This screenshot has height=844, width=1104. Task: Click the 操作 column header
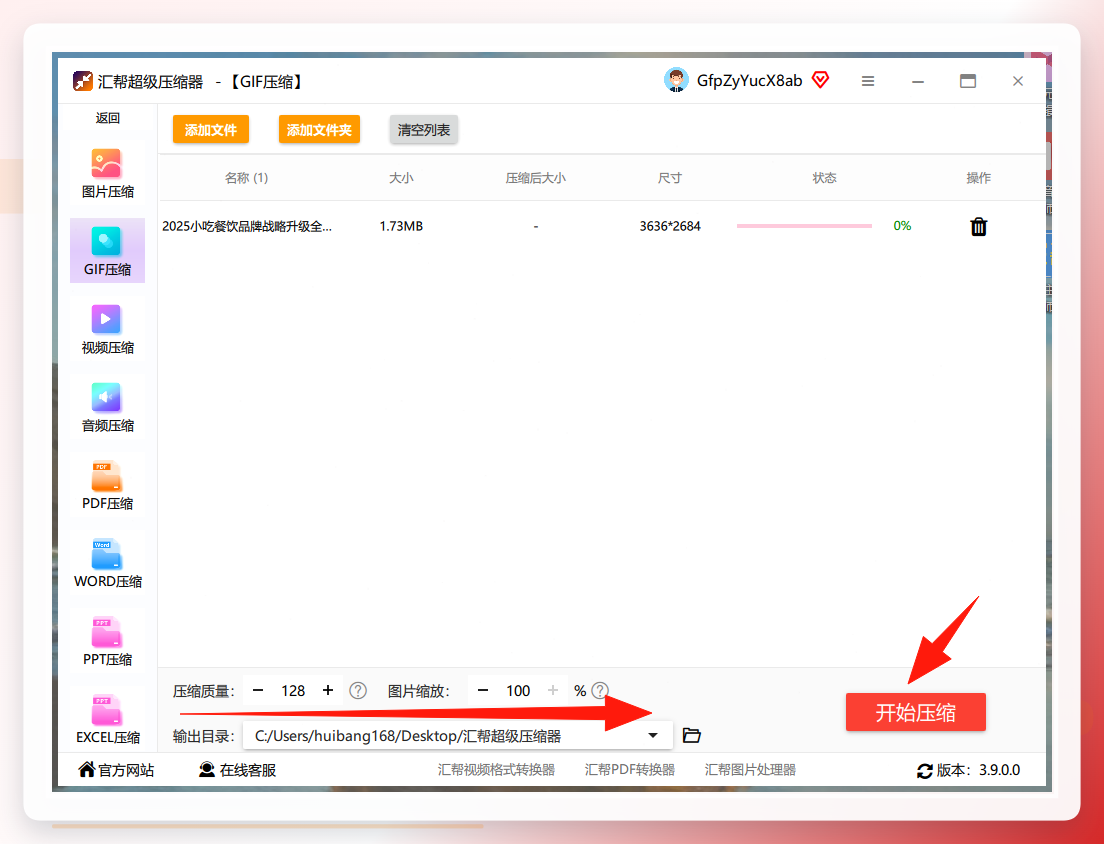[x=979, y=178]
